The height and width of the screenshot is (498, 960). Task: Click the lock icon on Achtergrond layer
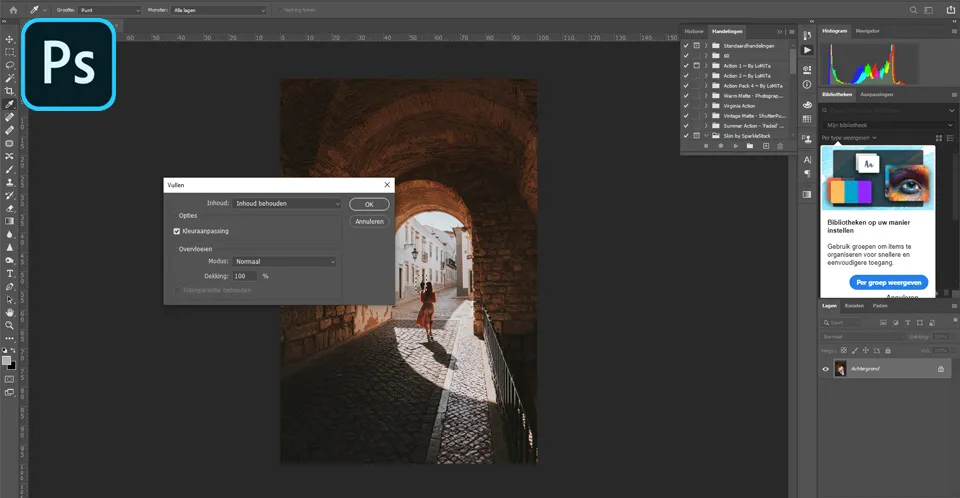tap(940, 369)
